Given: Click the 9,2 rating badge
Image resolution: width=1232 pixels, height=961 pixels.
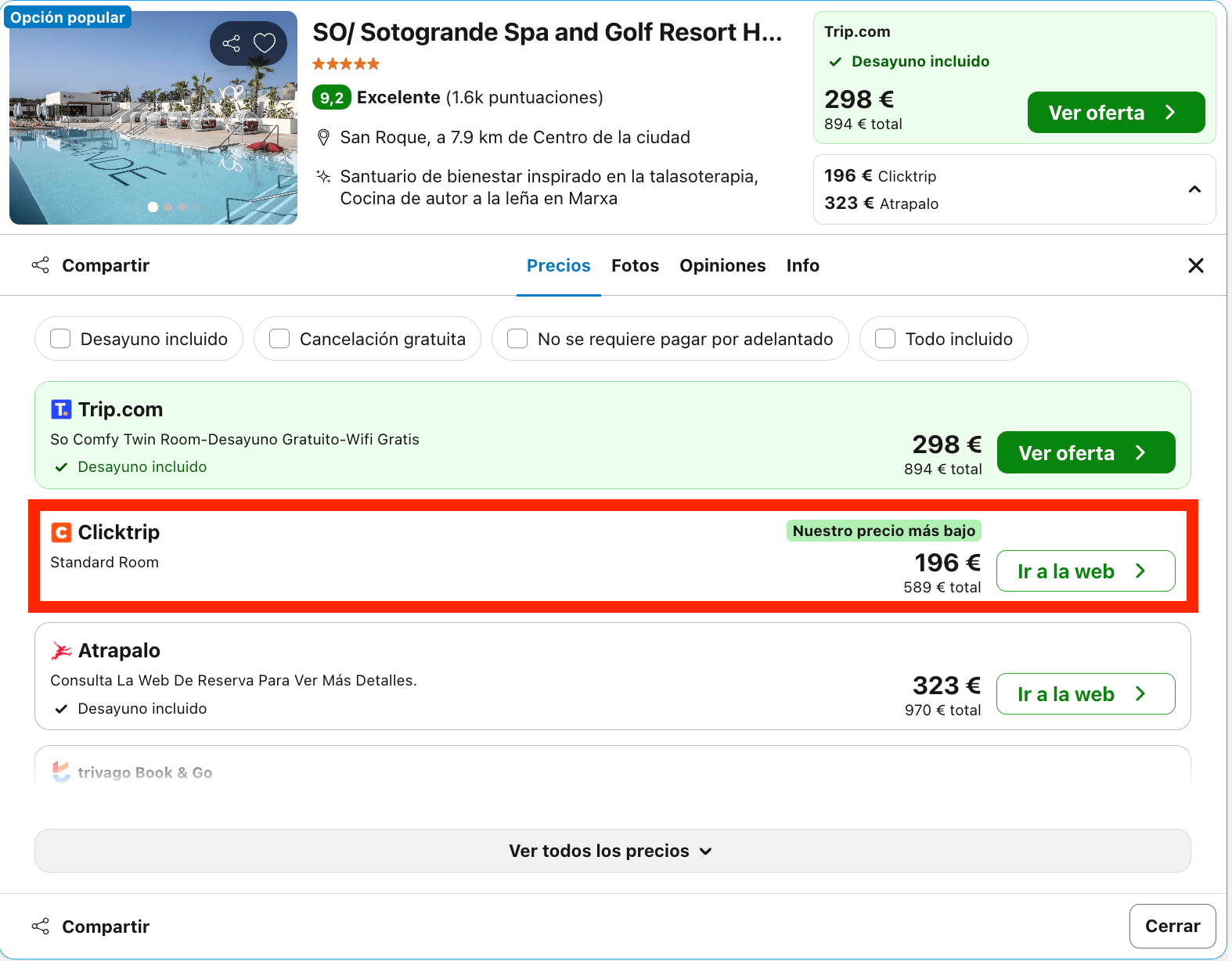Looking at the screenshot, I should coord(332,98).
